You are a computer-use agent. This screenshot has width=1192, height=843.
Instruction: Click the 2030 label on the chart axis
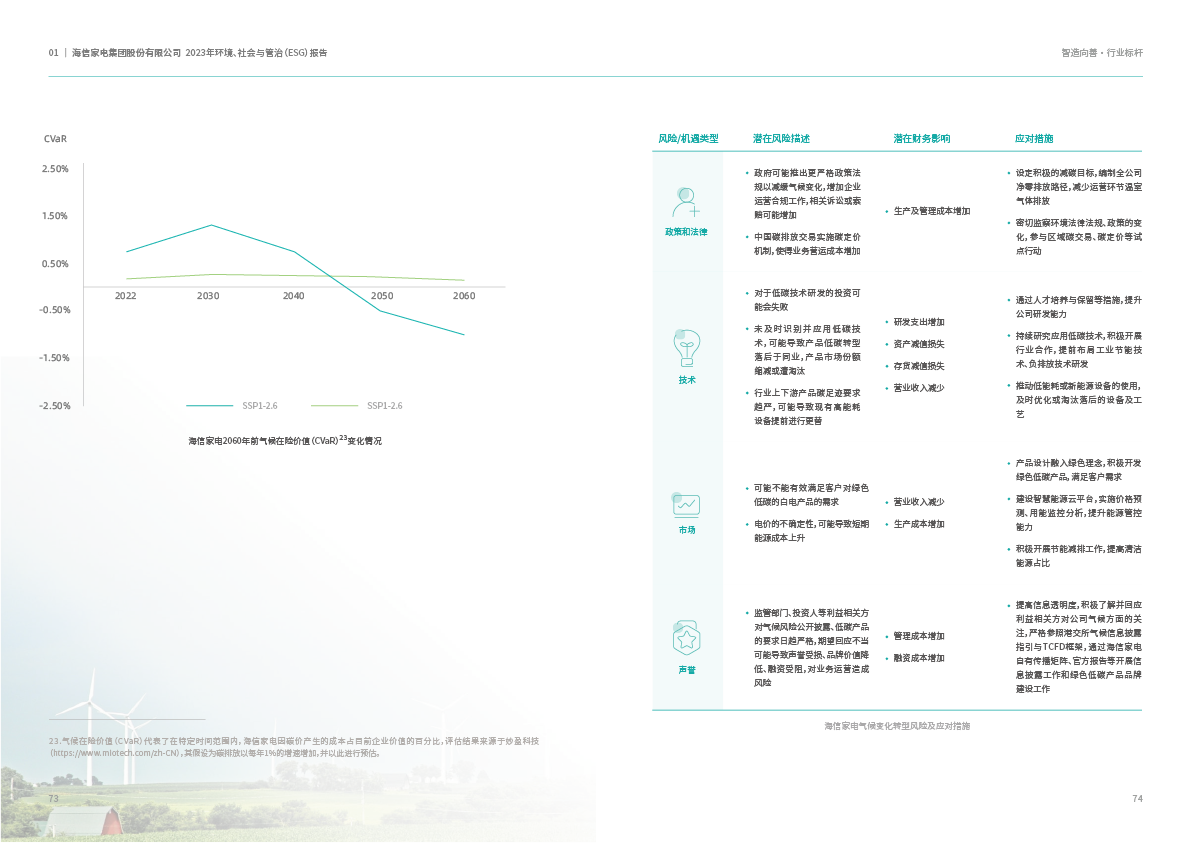(208, 297)
